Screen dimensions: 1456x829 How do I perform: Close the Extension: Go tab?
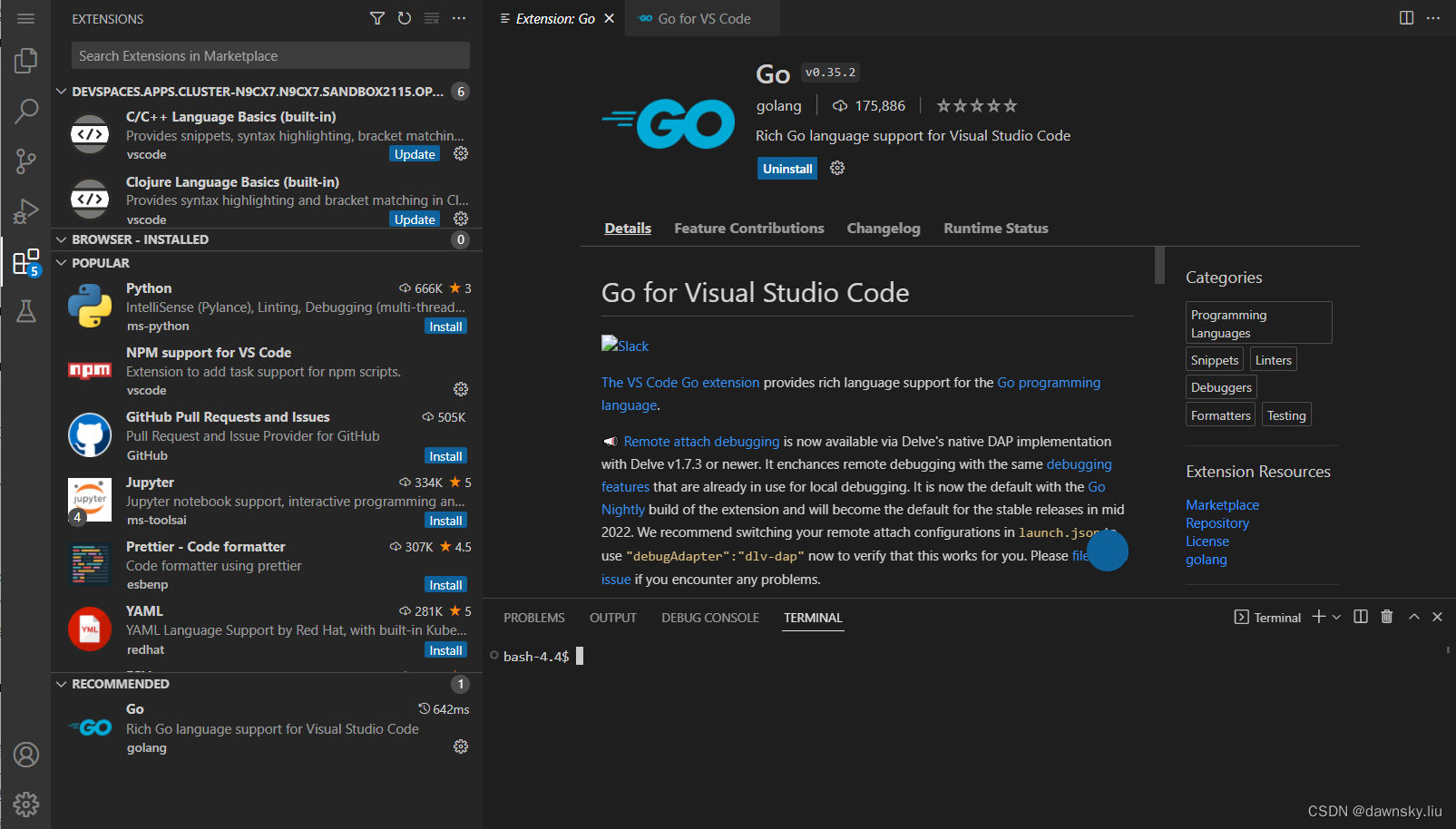[609, 18]
